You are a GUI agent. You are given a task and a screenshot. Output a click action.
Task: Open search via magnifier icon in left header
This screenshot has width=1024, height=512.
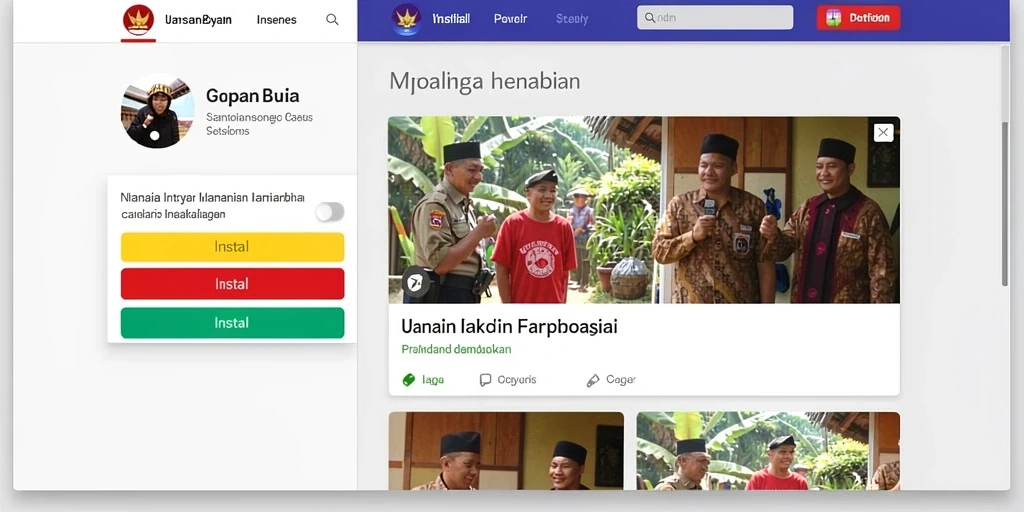tap(332, 20)
